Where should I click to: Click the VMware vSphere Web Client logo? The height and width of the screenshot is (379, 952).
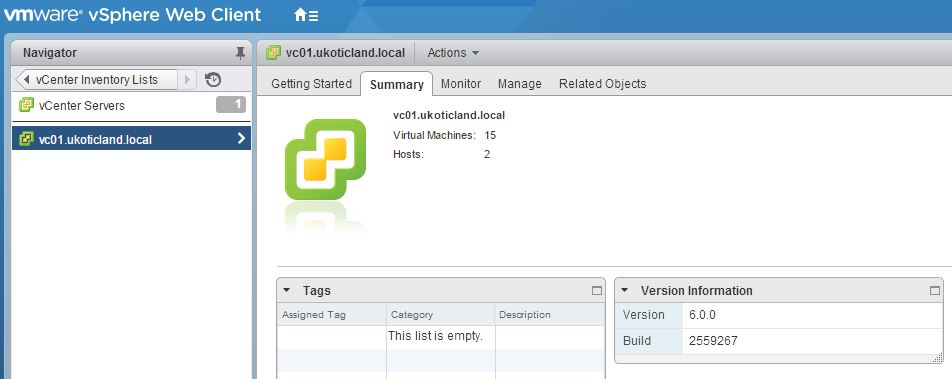tap(132, 15)
